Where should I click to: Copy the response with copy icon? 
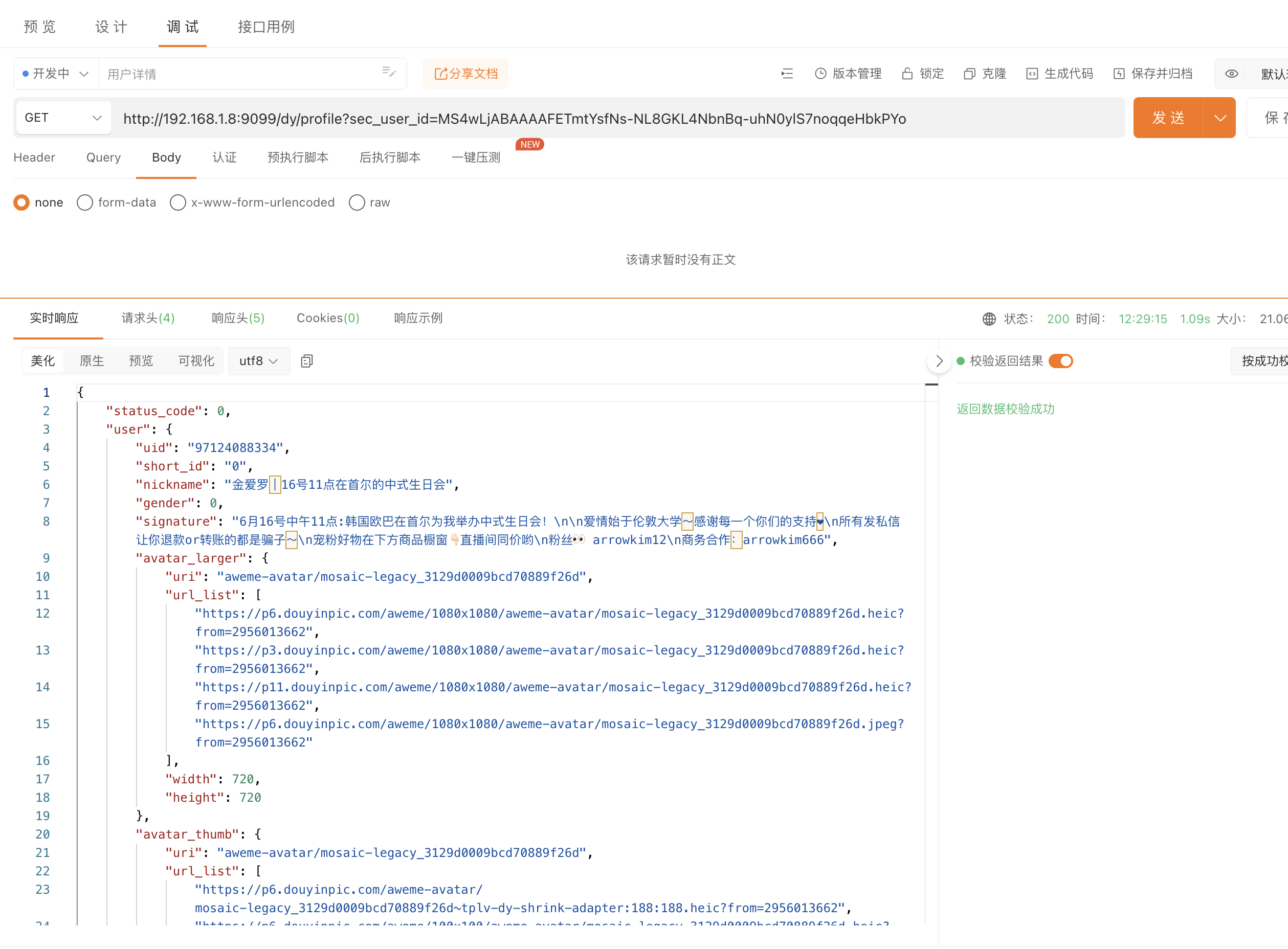pyautogui.click(x=306, y=361)
